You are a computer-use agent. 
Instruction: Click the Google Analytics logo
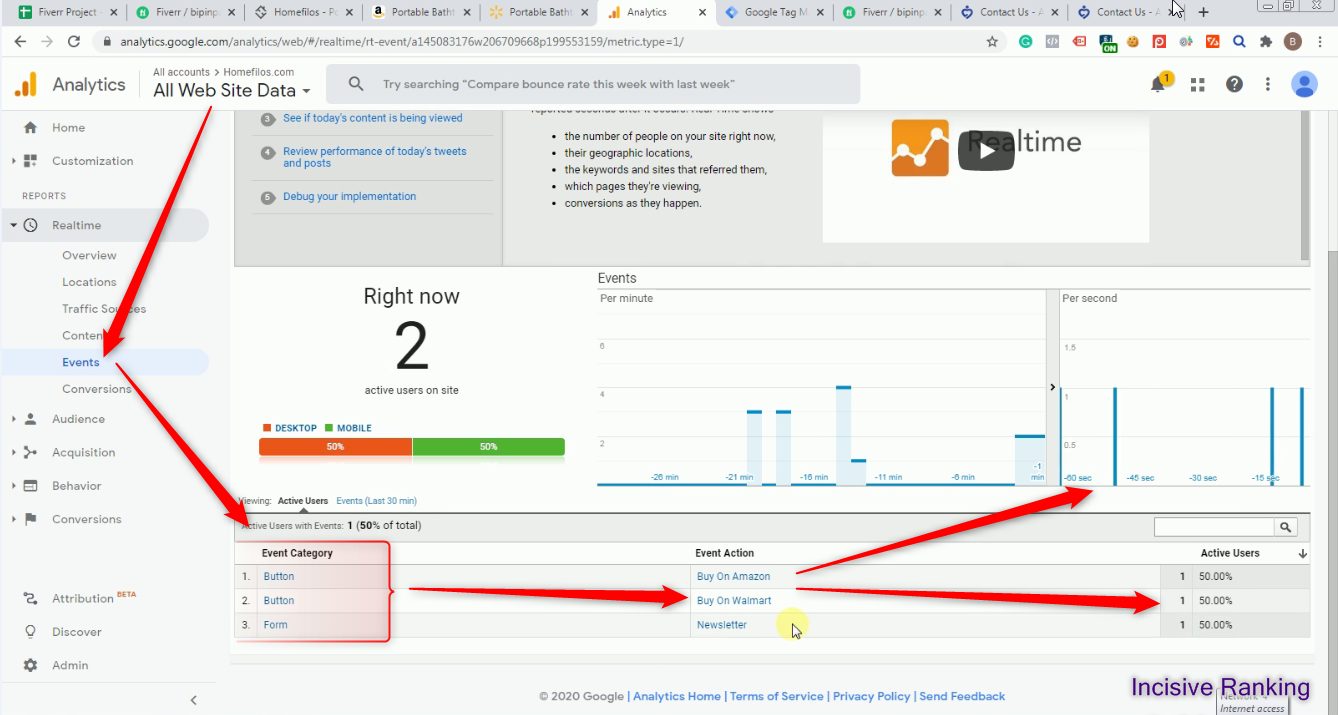pos(26,85)
